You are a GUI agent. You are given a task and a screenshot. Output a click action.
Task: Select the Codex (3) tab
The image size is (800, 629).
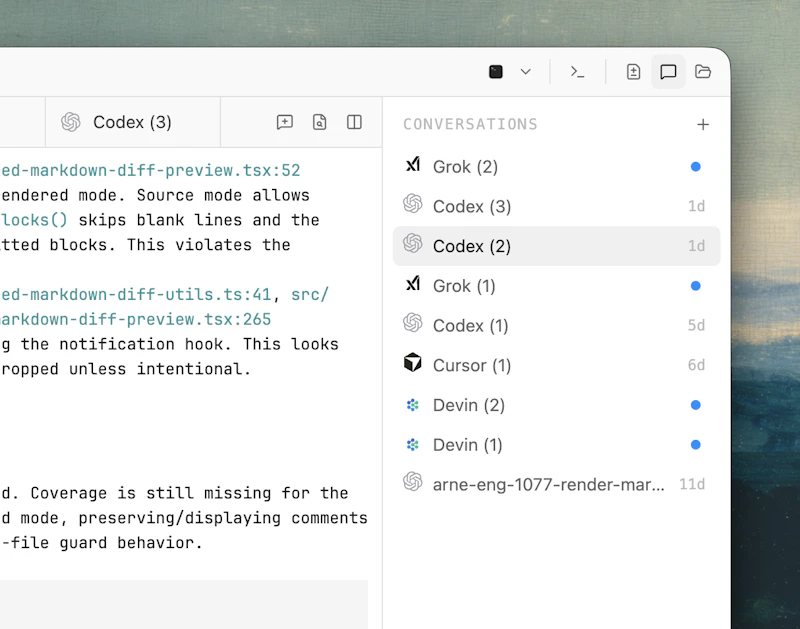point(133,122)
